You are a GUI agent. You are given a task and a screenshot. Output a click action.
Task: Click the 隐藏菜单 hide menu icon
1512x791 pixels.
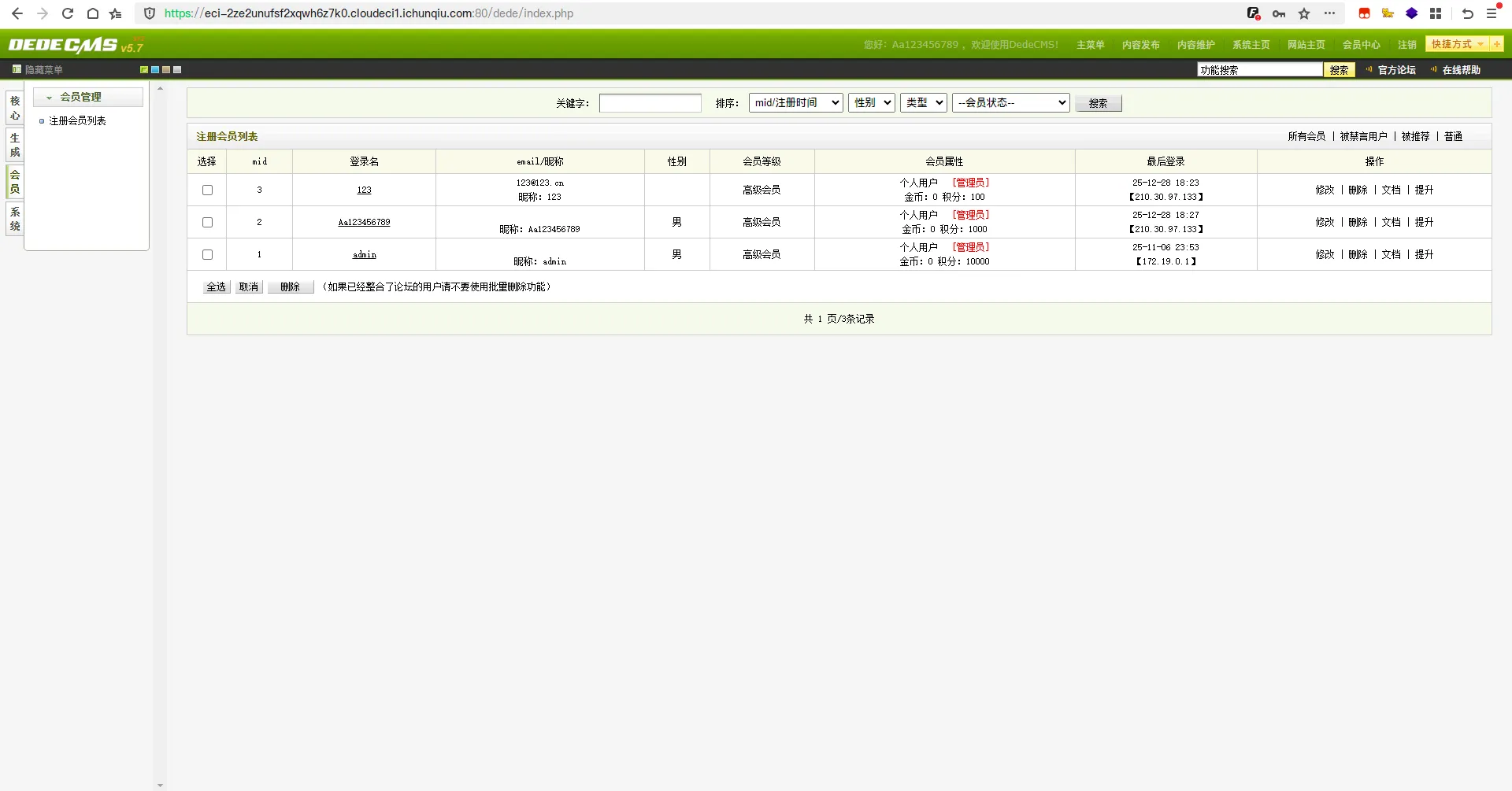click(17, 69)
